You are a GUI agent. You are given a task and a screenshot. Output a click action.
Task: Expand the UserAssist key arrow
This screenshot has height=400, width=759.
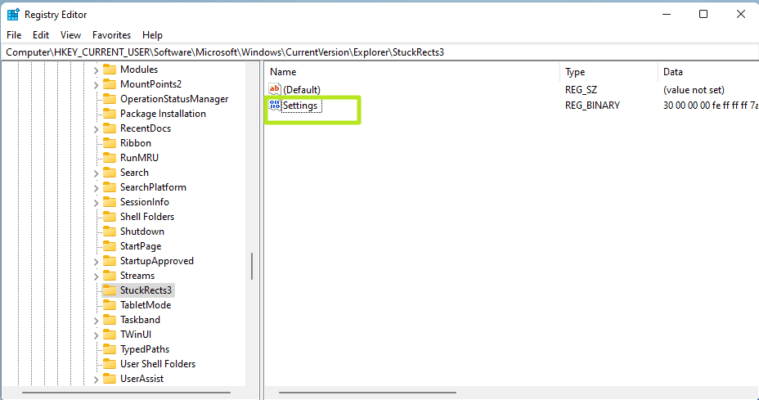[97, 379]
